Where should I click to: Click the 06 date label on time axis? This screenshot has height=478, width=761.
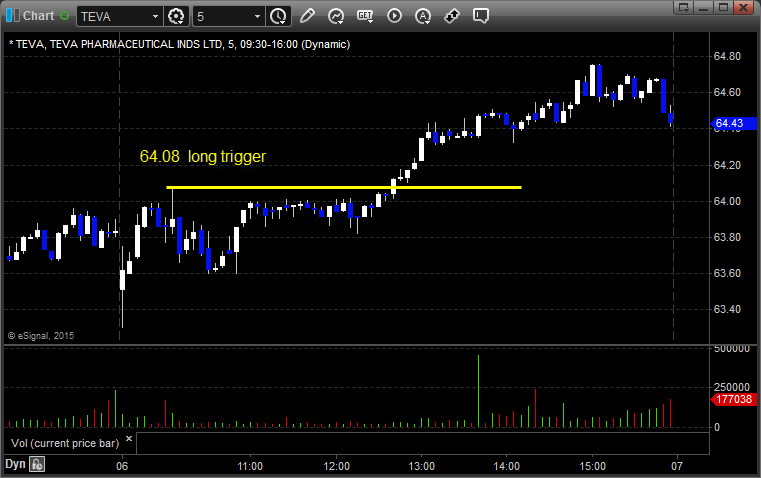coord(122,466)
